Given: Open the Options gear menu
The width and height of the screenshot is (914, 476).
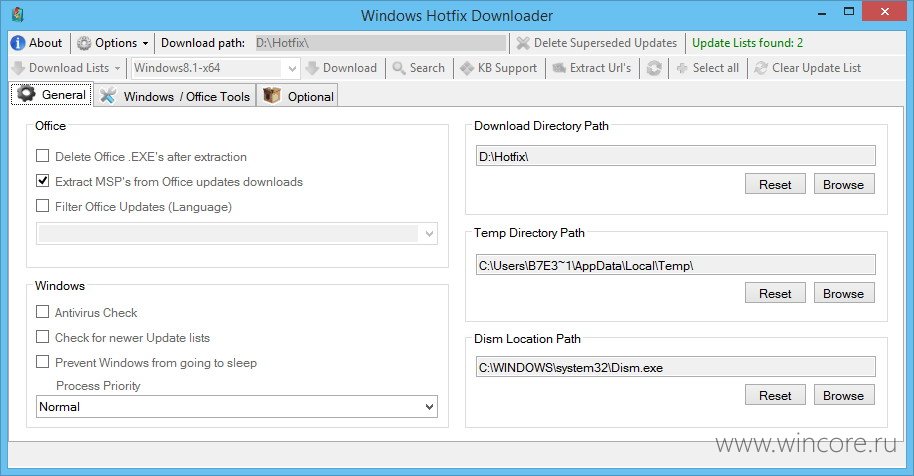Looking at the screenshot, I should pyautogui.click(x=85, y=43).
